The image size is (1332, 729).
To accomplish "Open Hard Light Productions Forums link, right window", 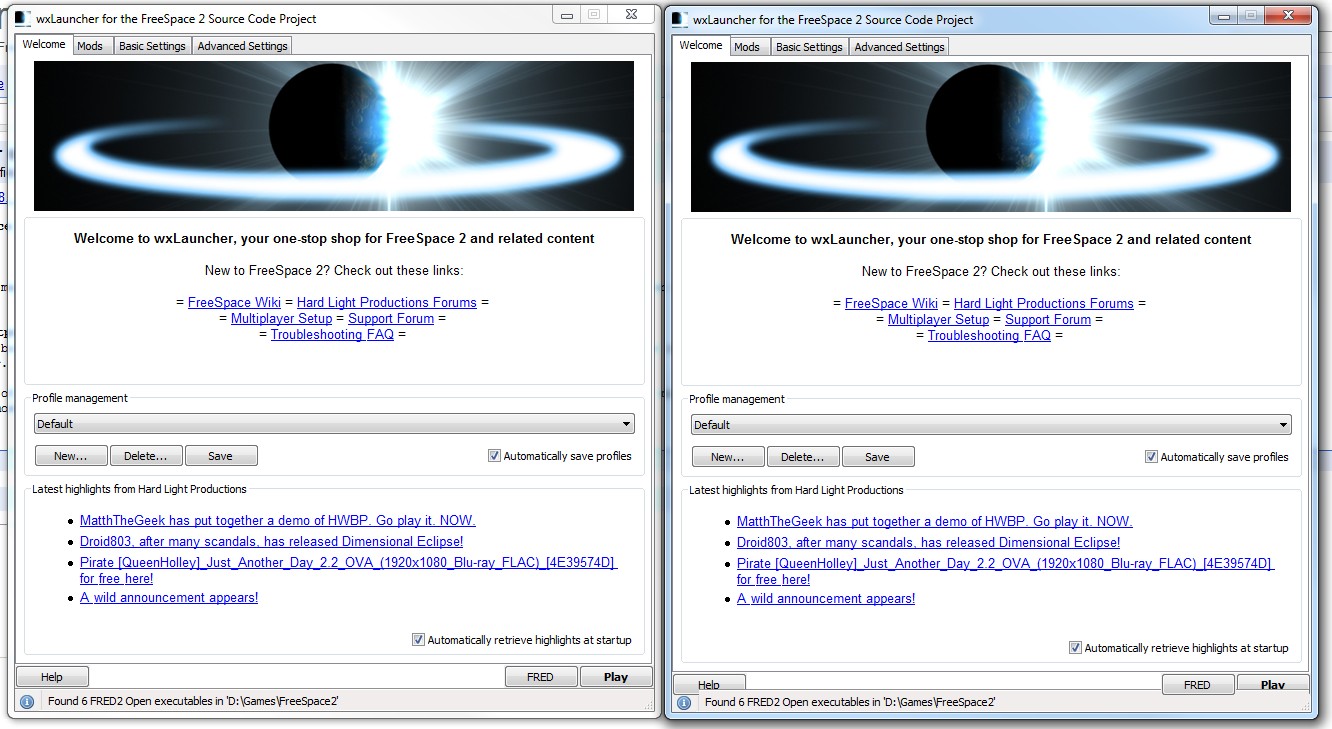I will point(1044,303).
